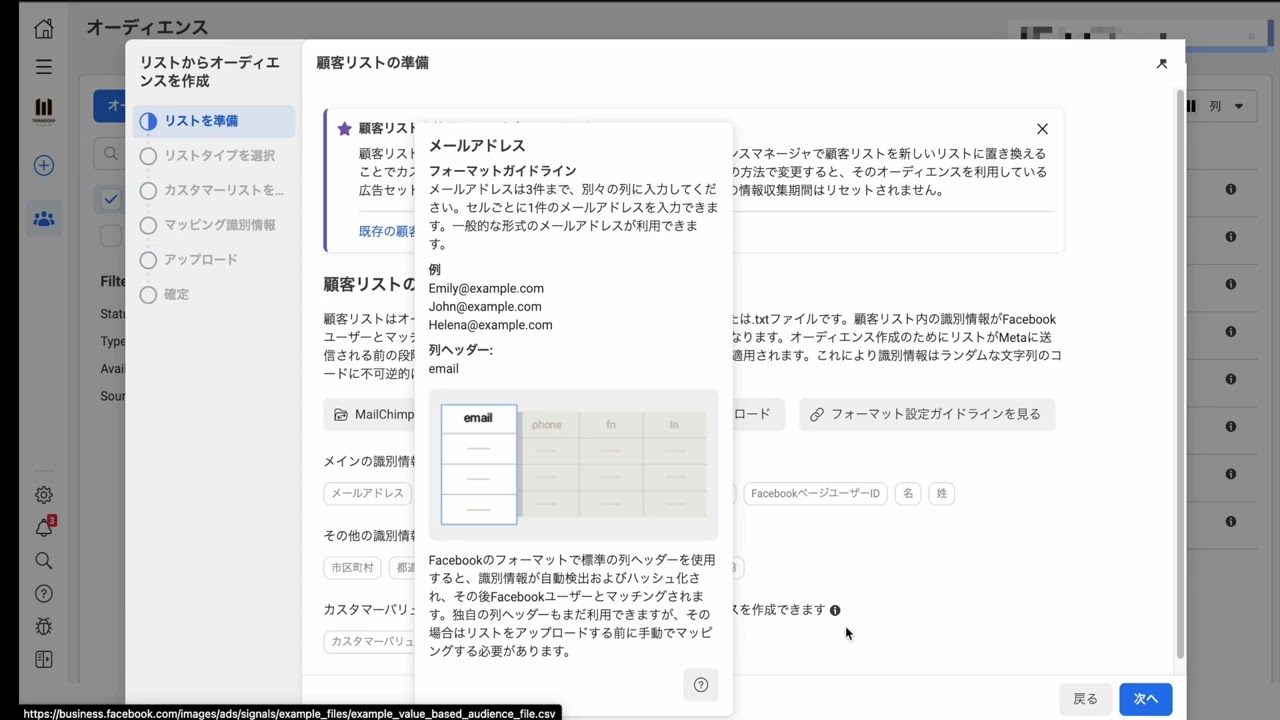1280x720 pixels.
Task: Click Helena@example.com example text
Action: [490, 325]
